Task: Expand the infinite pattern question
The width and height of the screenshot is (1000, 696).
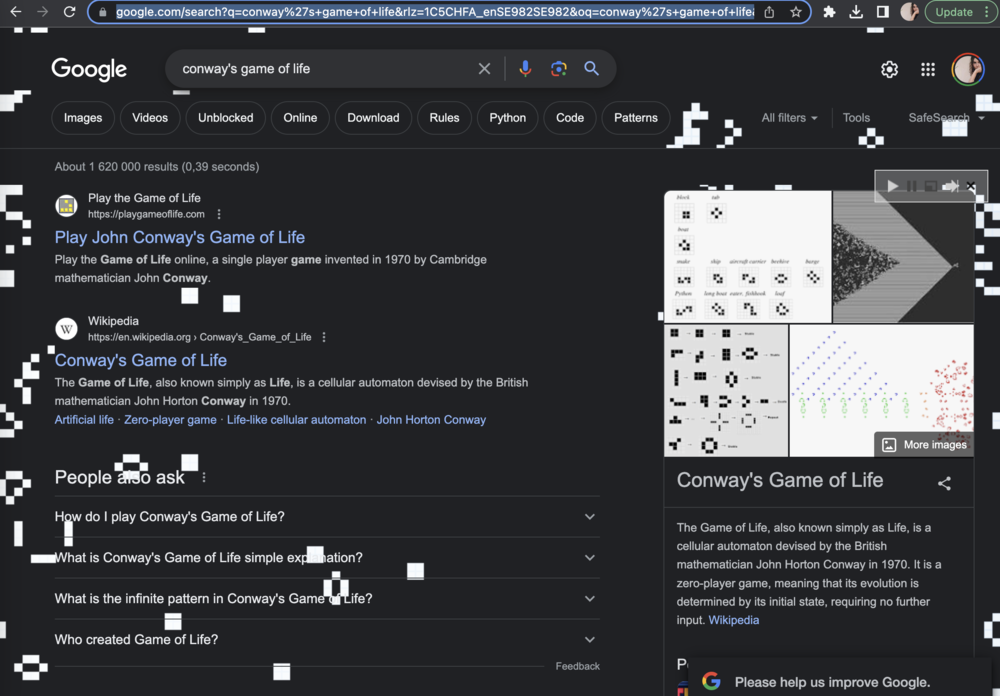Action: [x=327, y=598]
